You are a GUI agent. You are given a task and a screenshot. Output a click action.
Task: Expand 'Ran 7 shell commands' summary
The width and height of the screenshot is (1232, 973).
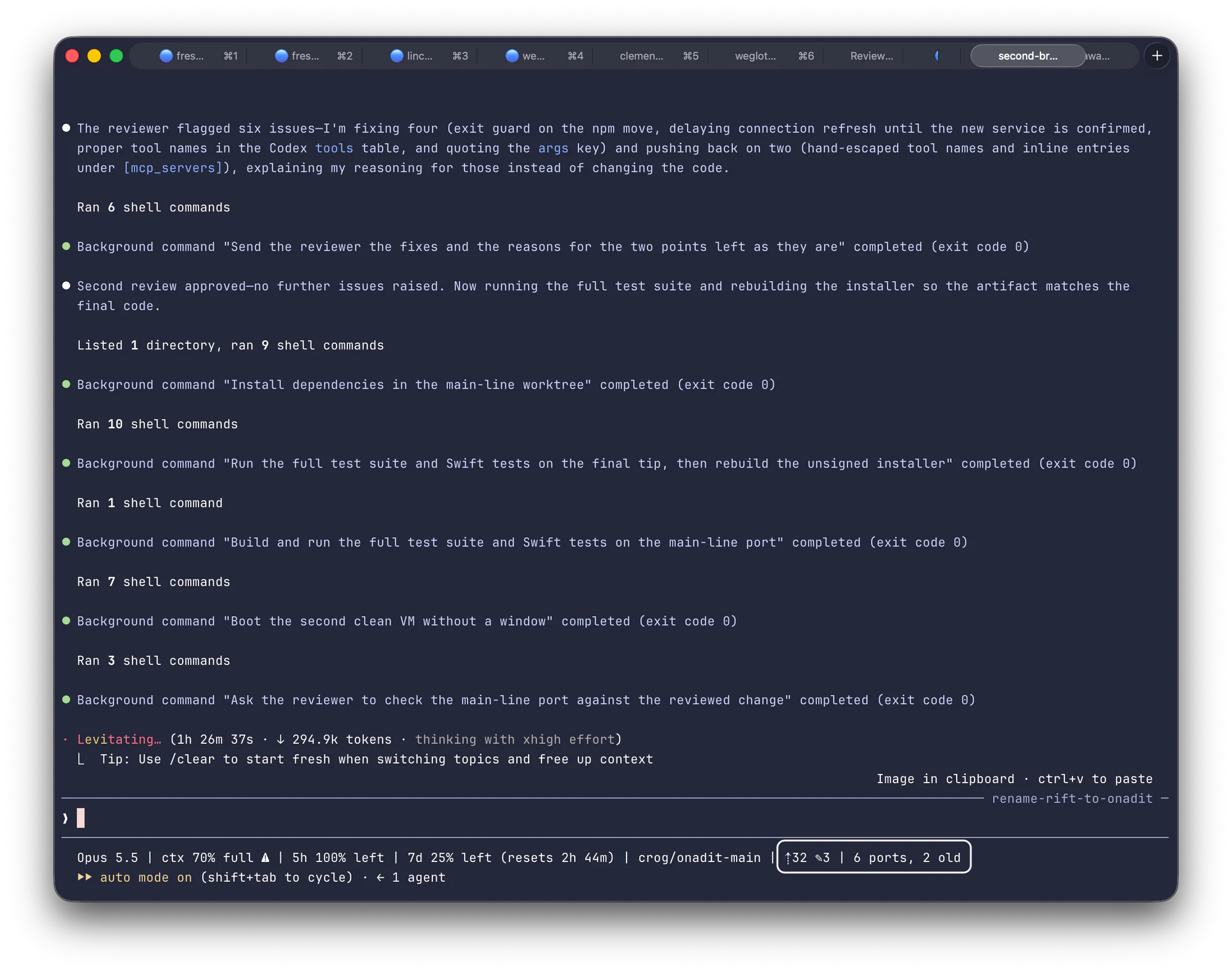coord(153,582)
